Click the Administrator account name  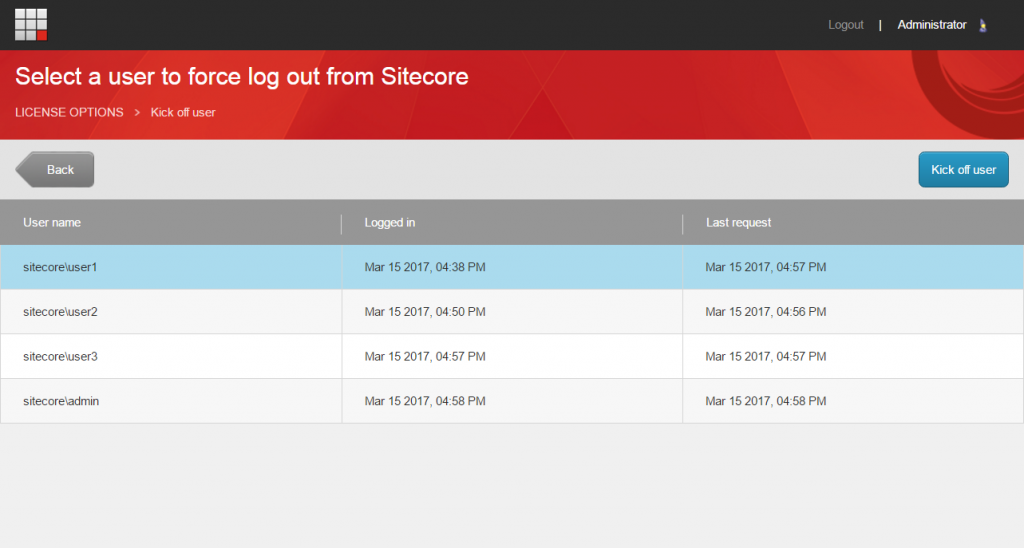point(931,25)
